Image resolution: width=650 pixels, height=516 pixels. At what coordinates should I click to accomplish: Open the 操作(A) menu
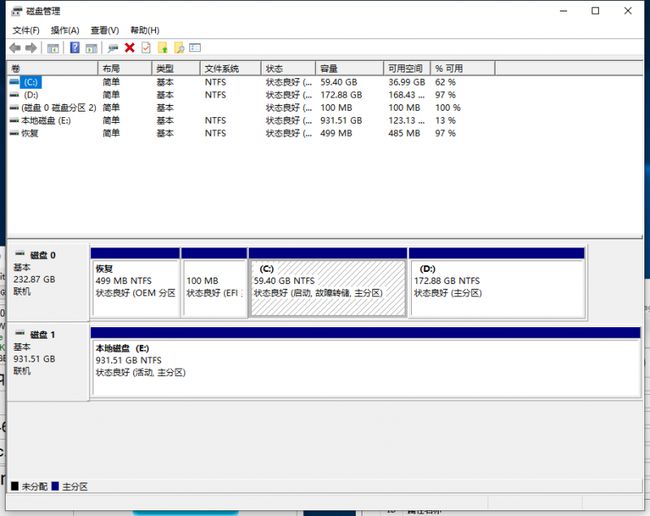point(66,30)
